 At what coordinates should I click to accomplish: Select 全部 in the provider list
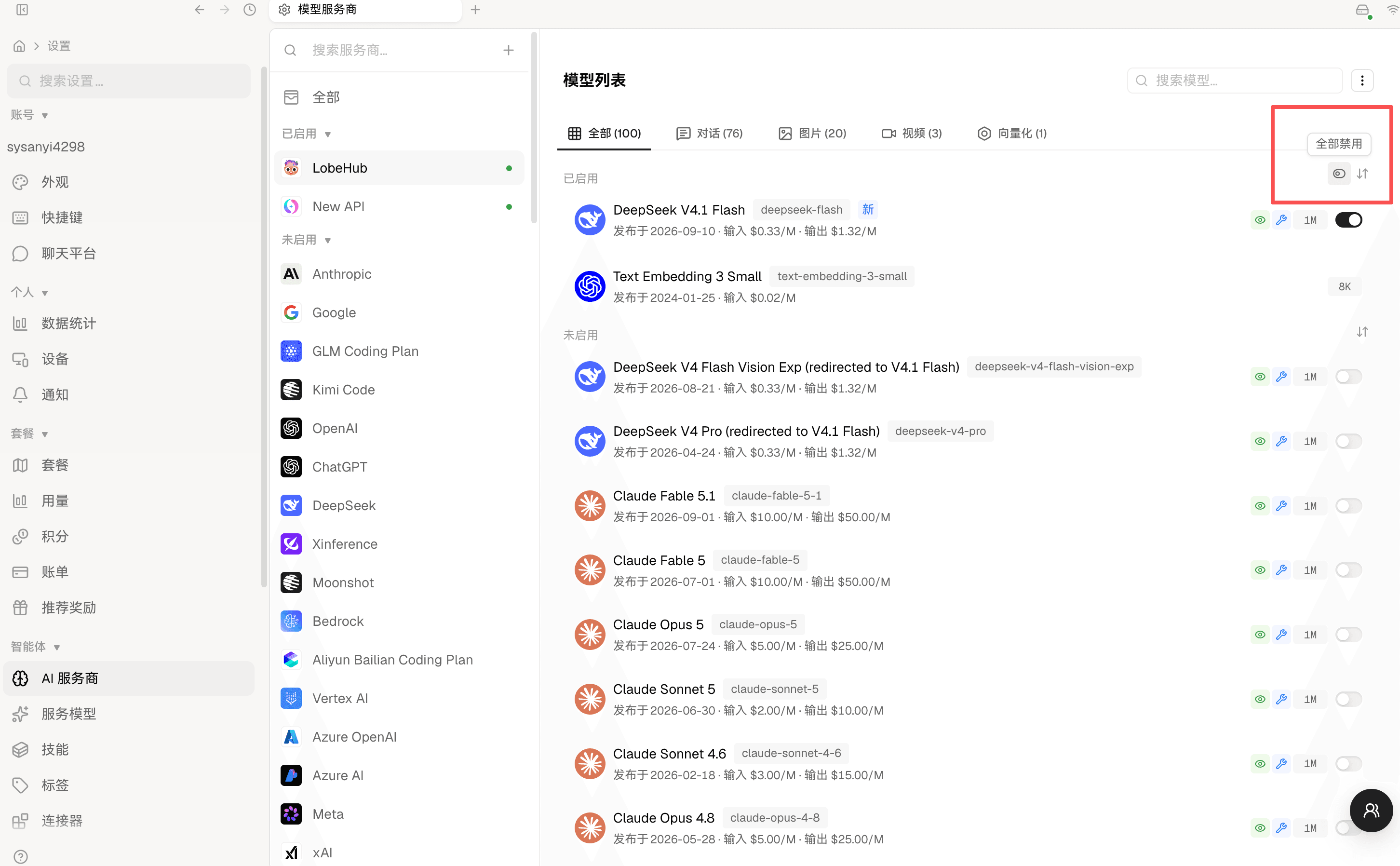coord(399,97)
